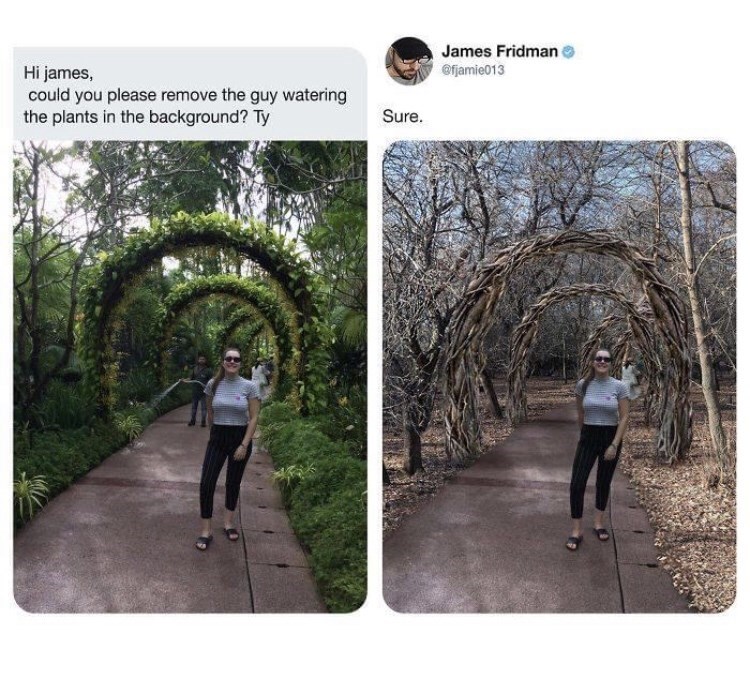Click the woman's sandals in right photo
This screenshot has height=692, width=750.
tap(588, 539)
